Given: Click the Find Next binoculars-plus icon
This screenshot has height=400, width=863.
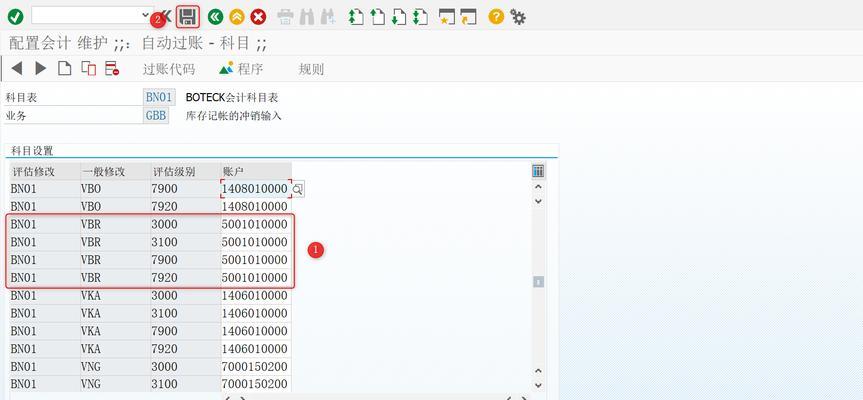Looking at the screenshot, I should [328, 17].
